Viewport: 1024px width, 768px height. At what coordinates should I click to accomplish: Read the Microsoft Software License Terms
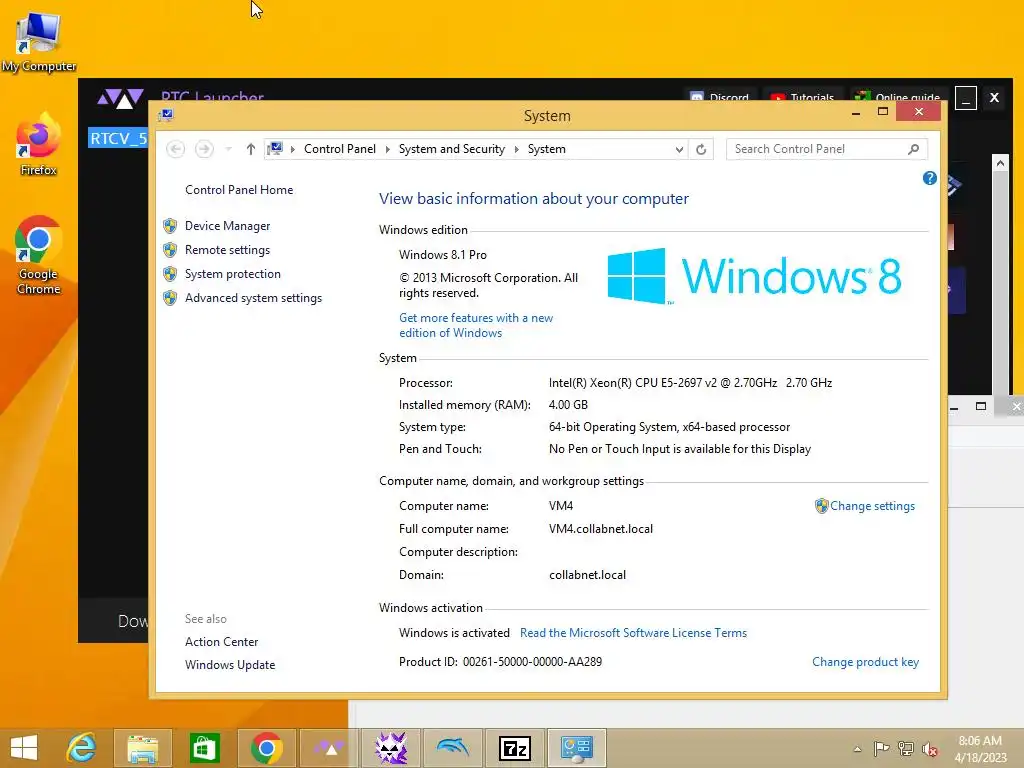[633, 633]
